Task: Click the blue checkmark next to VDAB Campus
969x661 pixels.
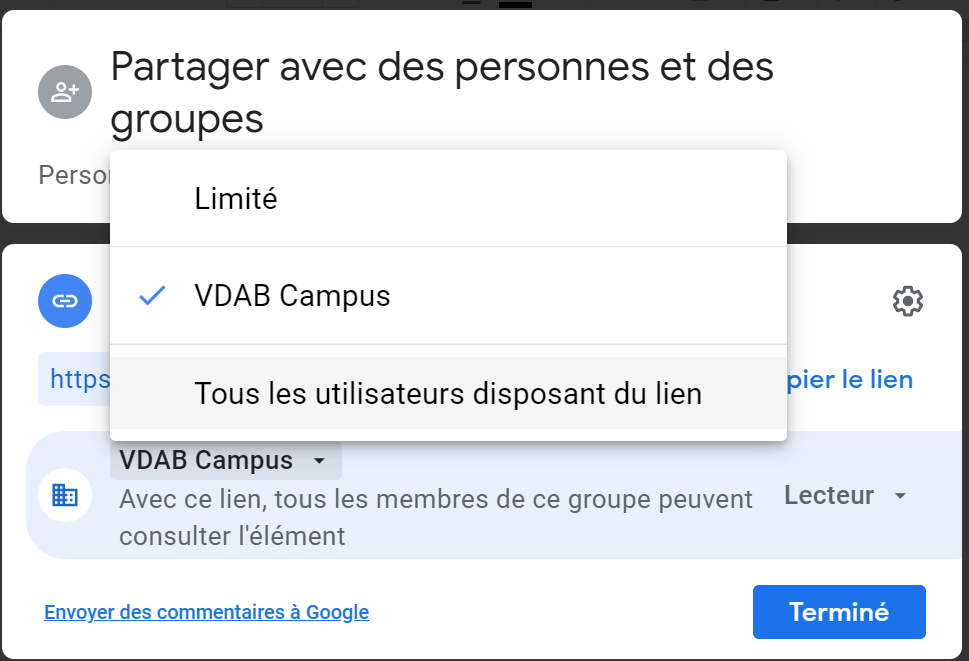Action: (152, 295)
